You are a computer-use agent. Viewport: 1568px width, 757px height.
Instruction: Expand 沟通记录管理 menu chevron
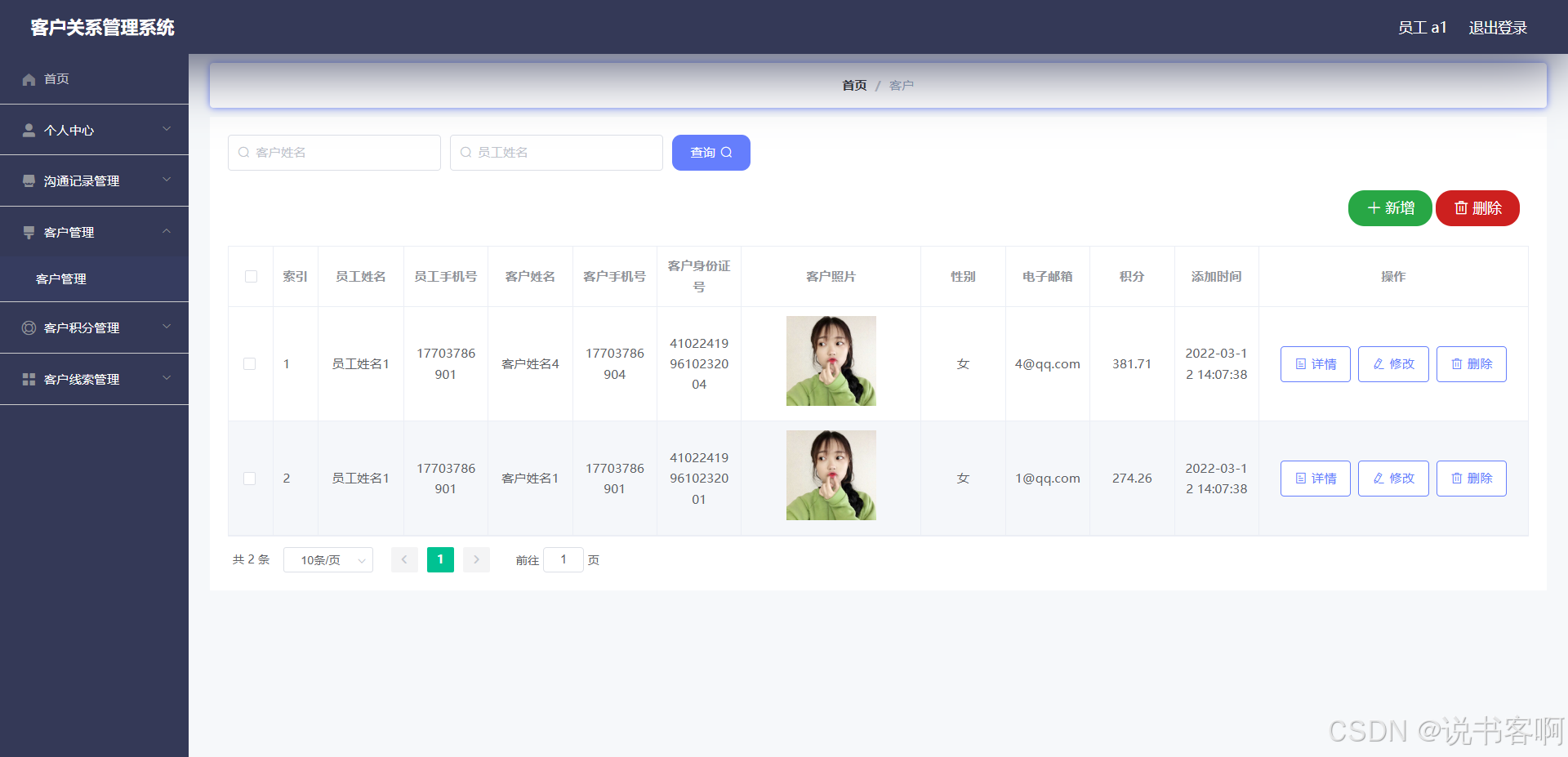coord(167,180)
